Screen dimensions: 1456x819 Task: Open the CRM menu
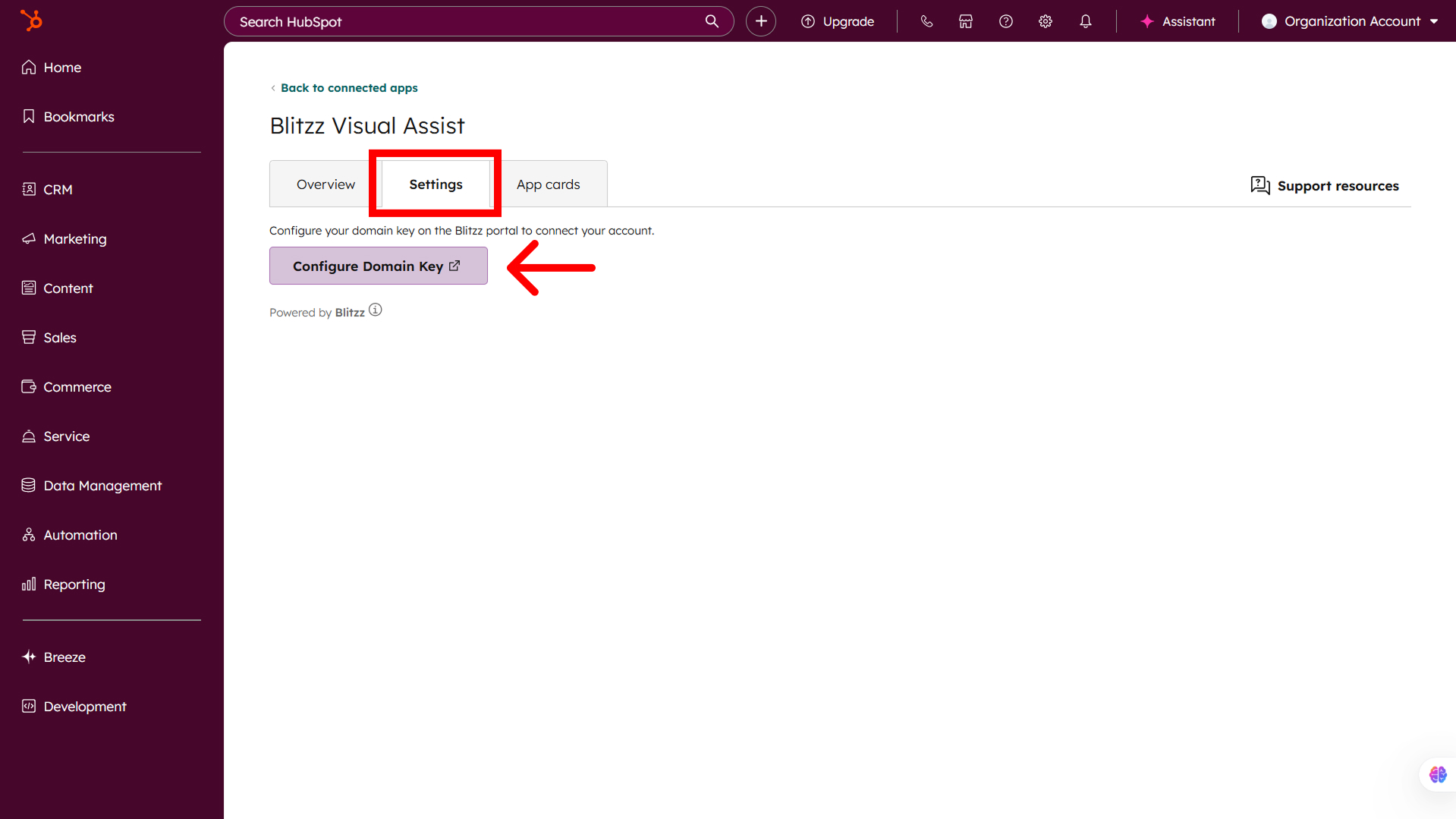(48, 190)
